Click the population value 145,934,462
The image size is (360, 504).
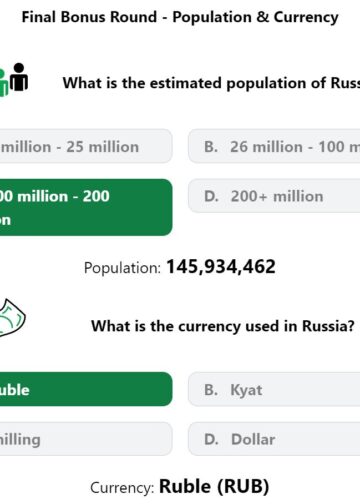(x=221, y=267)
